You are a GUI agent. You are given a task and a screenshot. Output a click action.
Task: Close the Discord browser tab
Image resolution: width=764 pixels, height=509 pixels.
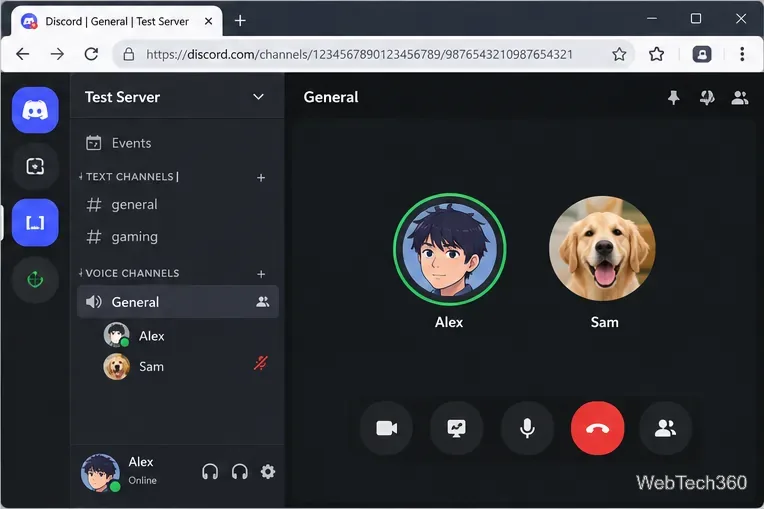208,21
